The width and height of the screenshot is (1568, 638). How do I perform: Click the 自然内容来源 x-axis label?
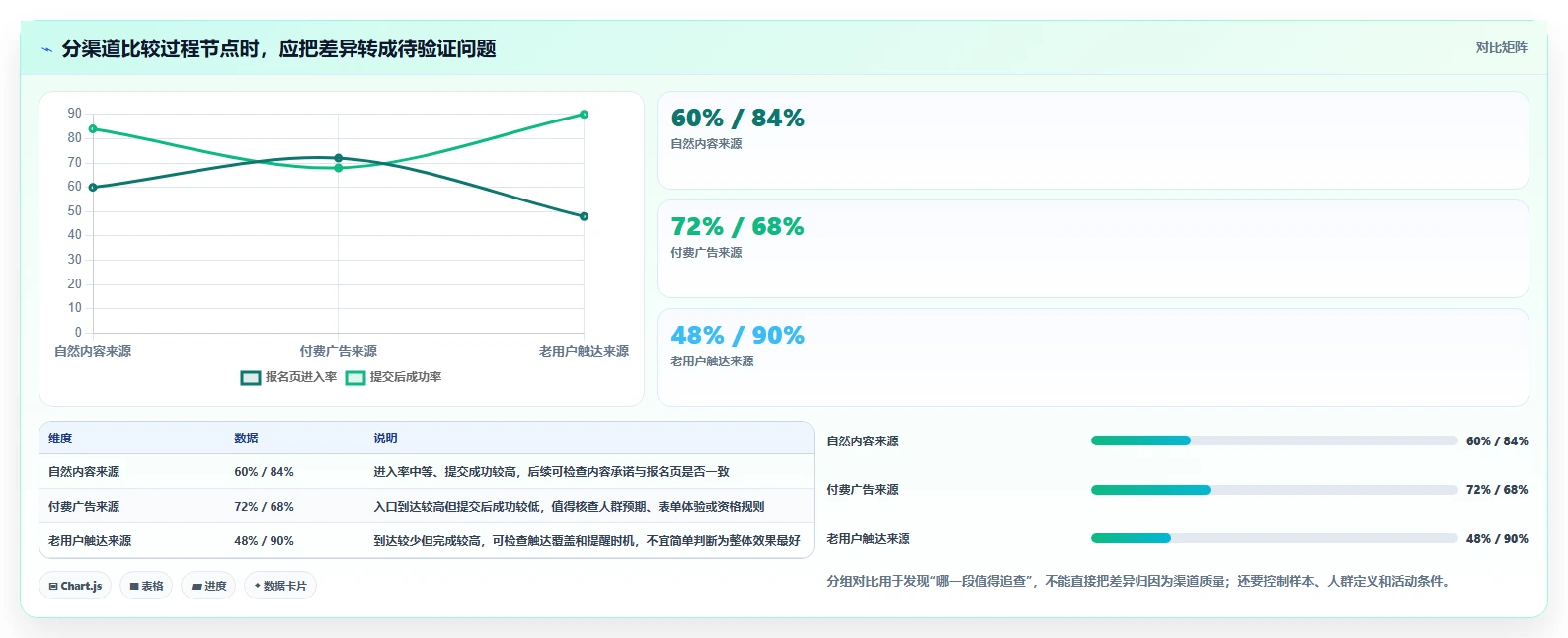(93, 352)
